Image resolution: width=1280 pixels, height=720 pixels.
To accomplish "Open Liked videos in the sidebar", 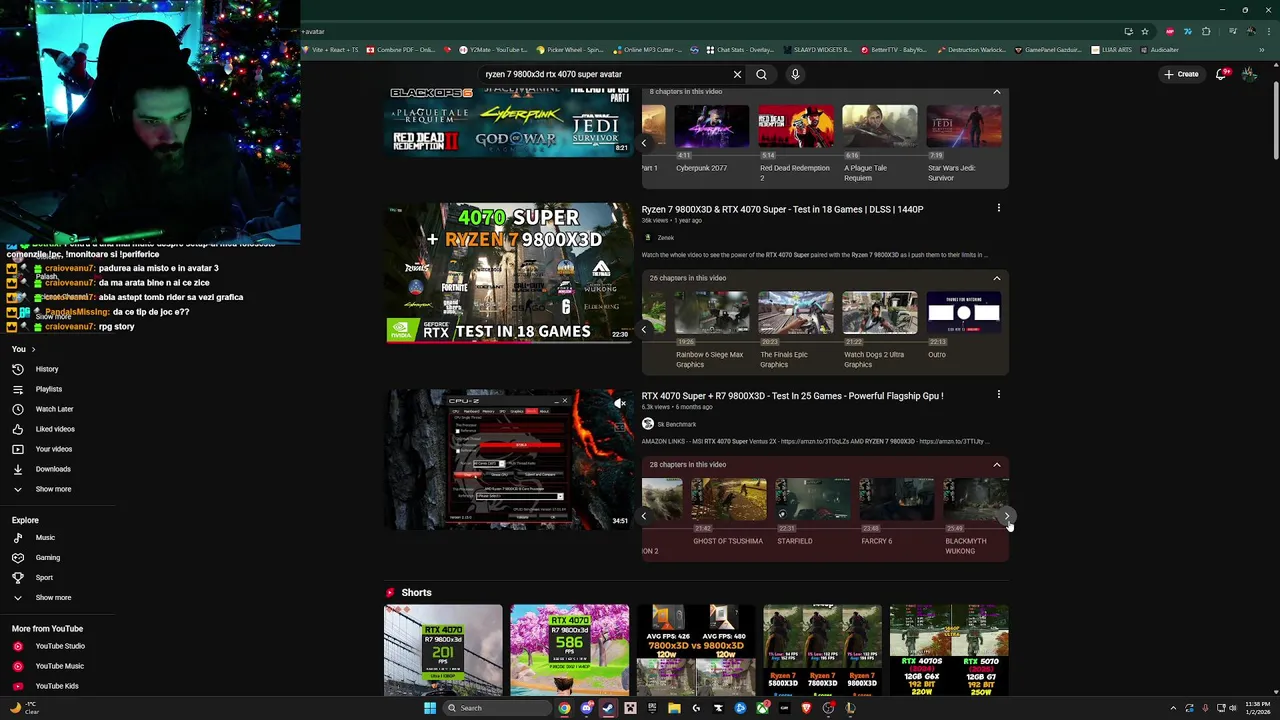I will pyautogui.click(x=55, y=429).
